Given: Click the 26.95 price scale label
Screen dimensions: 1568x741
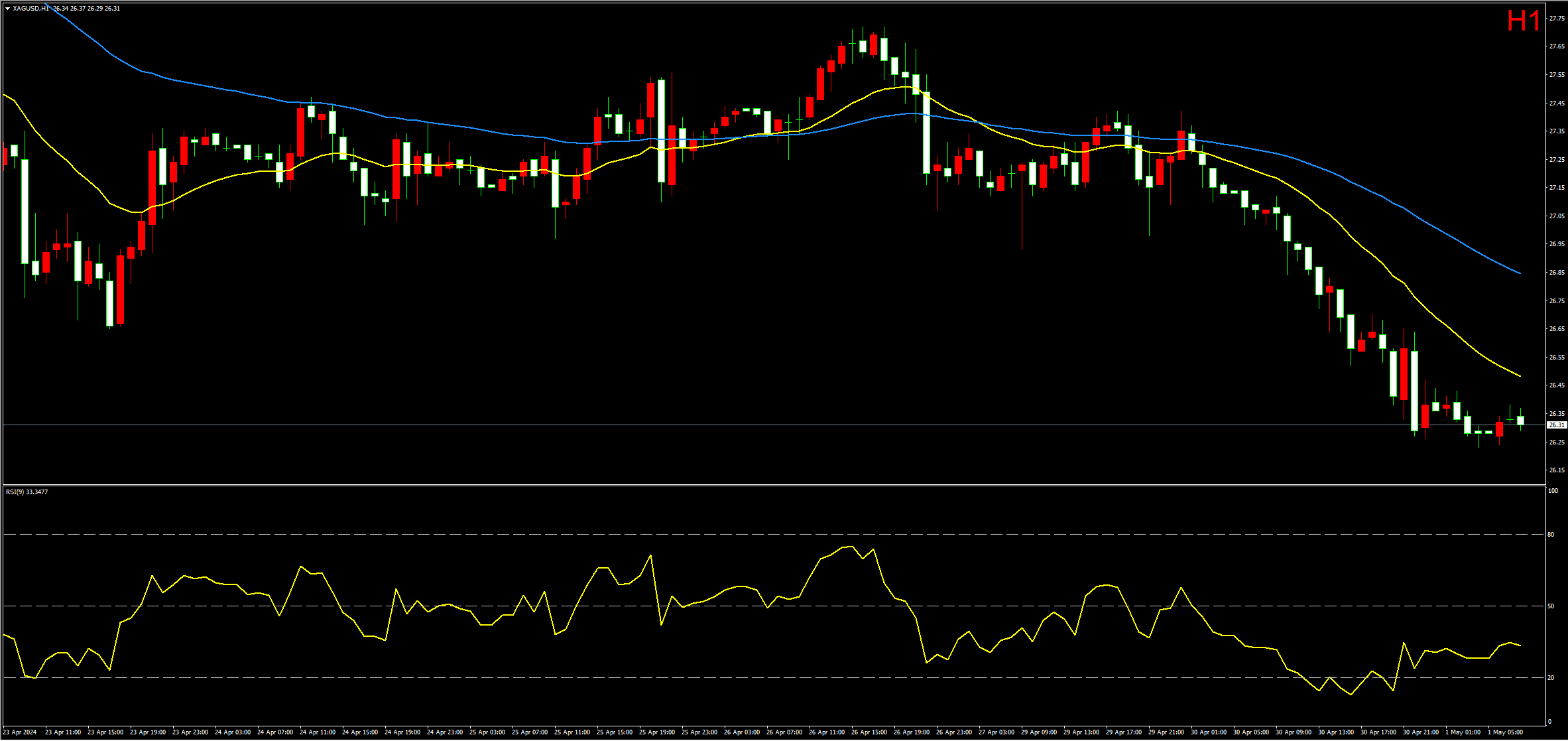Looking at the screenshot, I should [x=1557, y=244].
